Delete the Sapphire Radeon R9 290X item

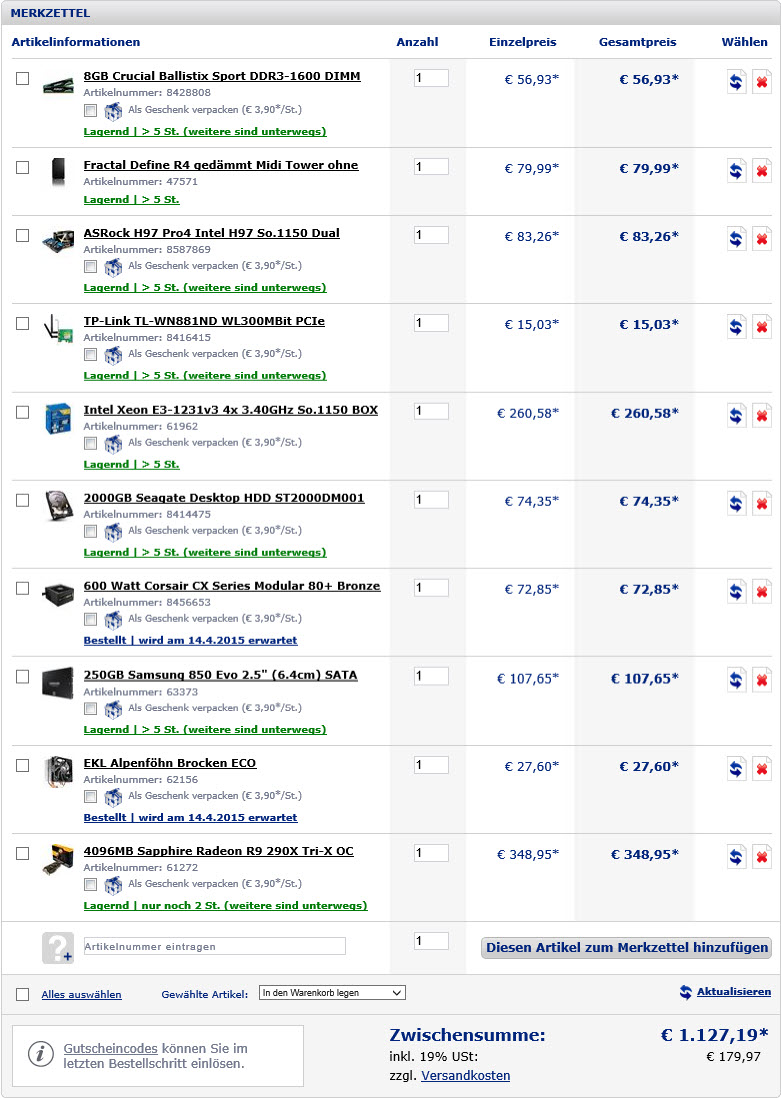coord(761,857)
